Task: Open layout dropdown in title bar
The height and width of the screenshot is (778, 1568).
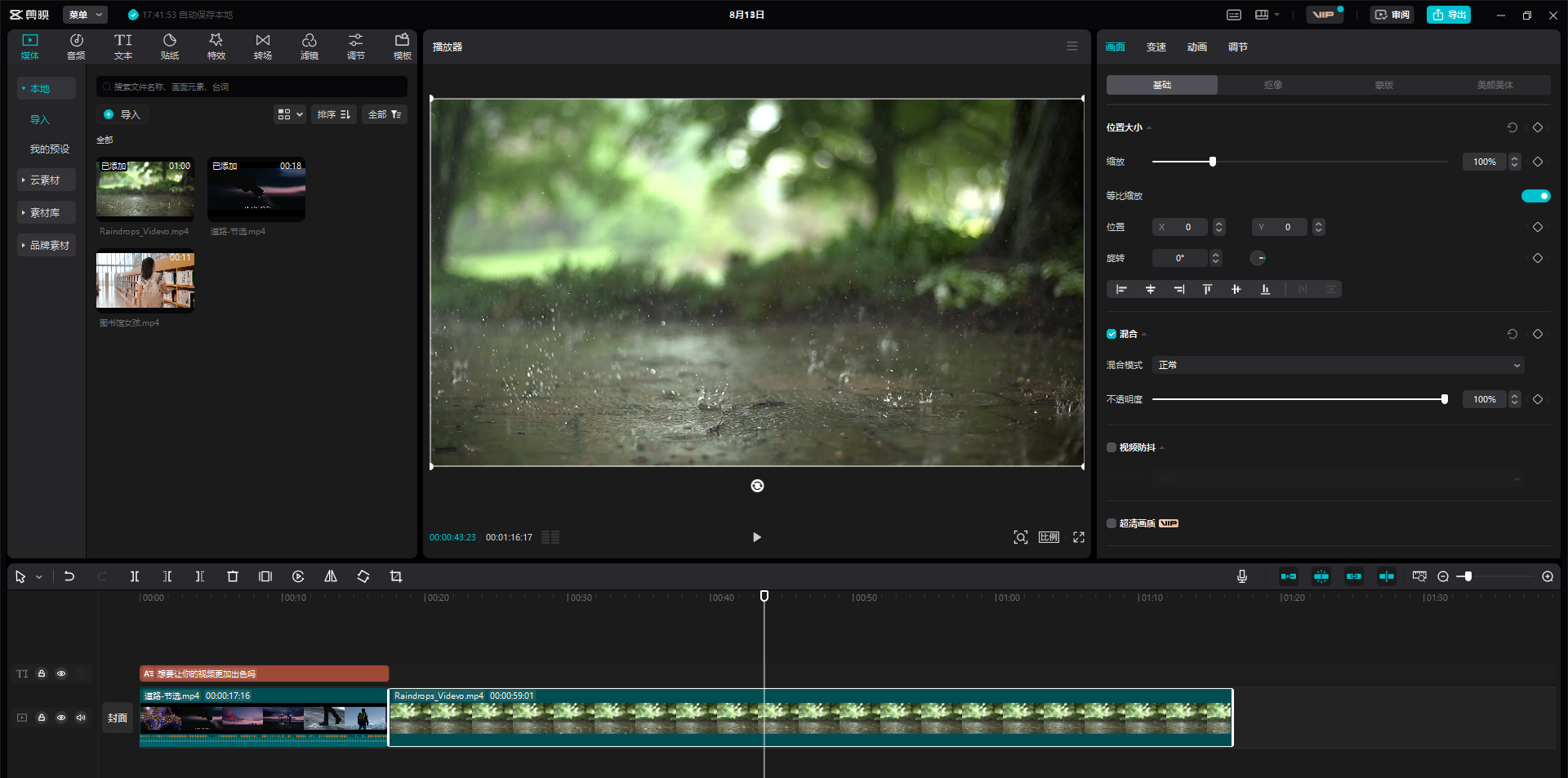Action: tap(1267, 15)
